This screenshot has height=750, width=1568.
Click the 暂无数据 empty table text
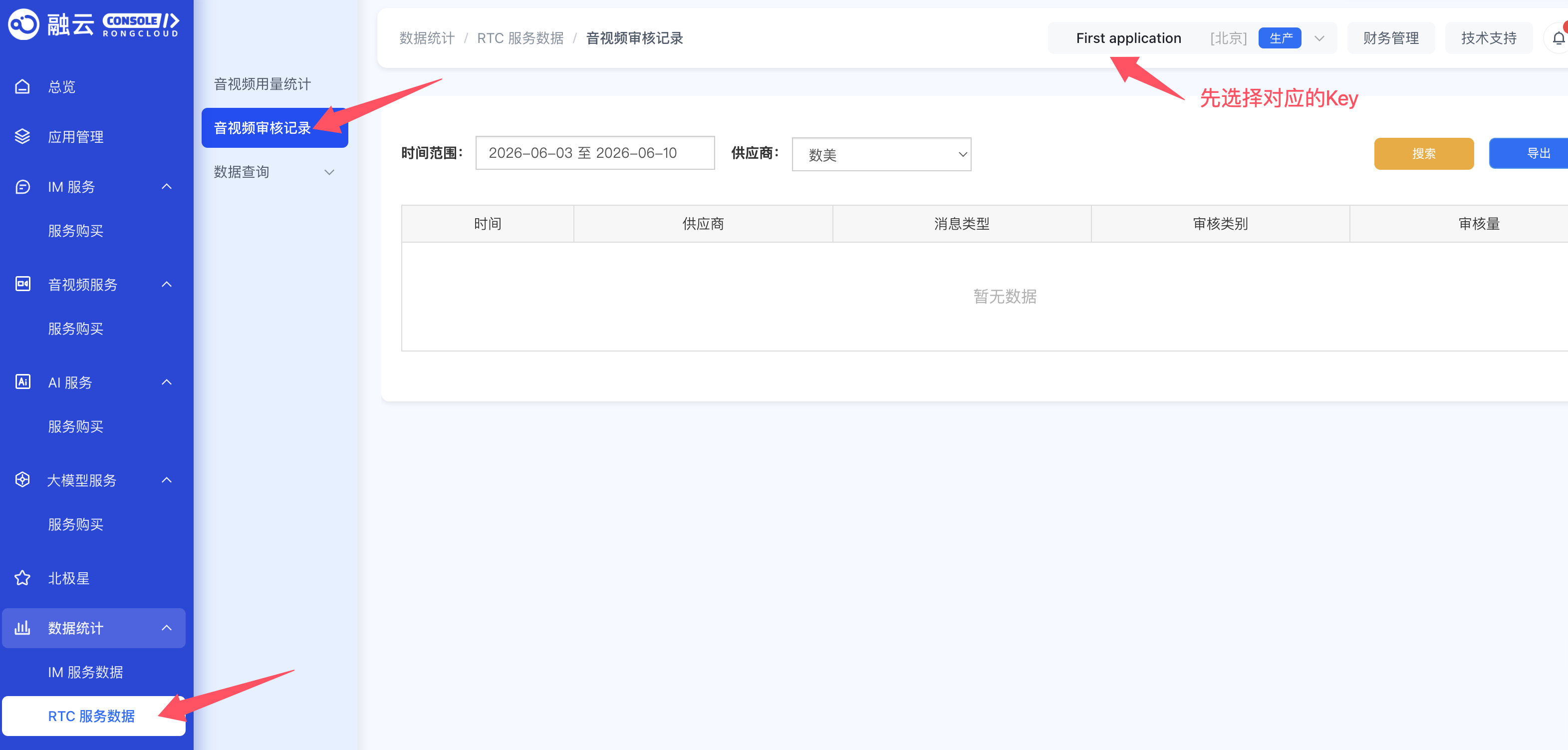[x=1005, y=297]
